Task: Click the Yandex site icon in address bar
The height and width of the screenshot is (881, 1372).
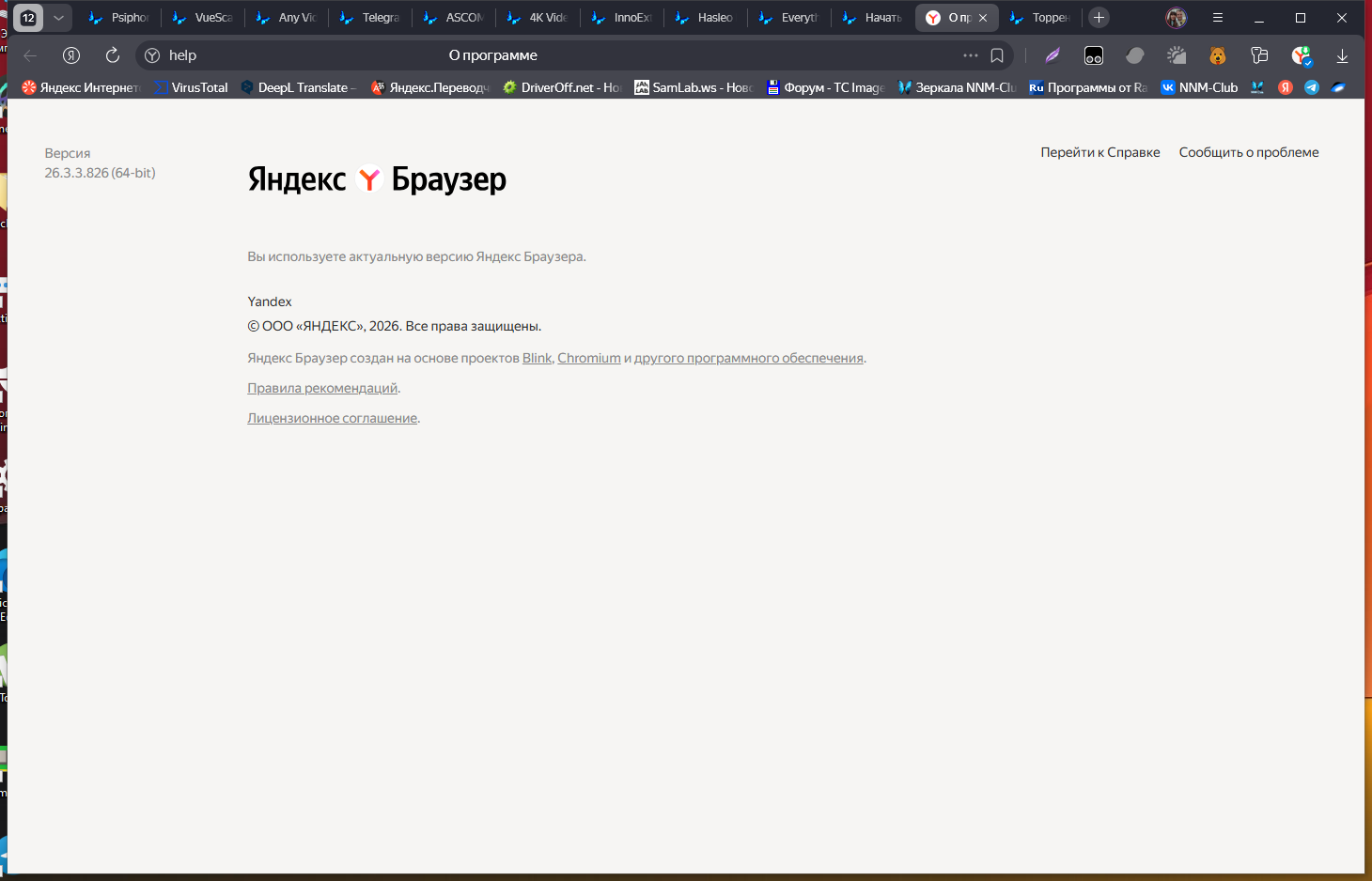Action: pyautogui.click(x=152, y=55)
